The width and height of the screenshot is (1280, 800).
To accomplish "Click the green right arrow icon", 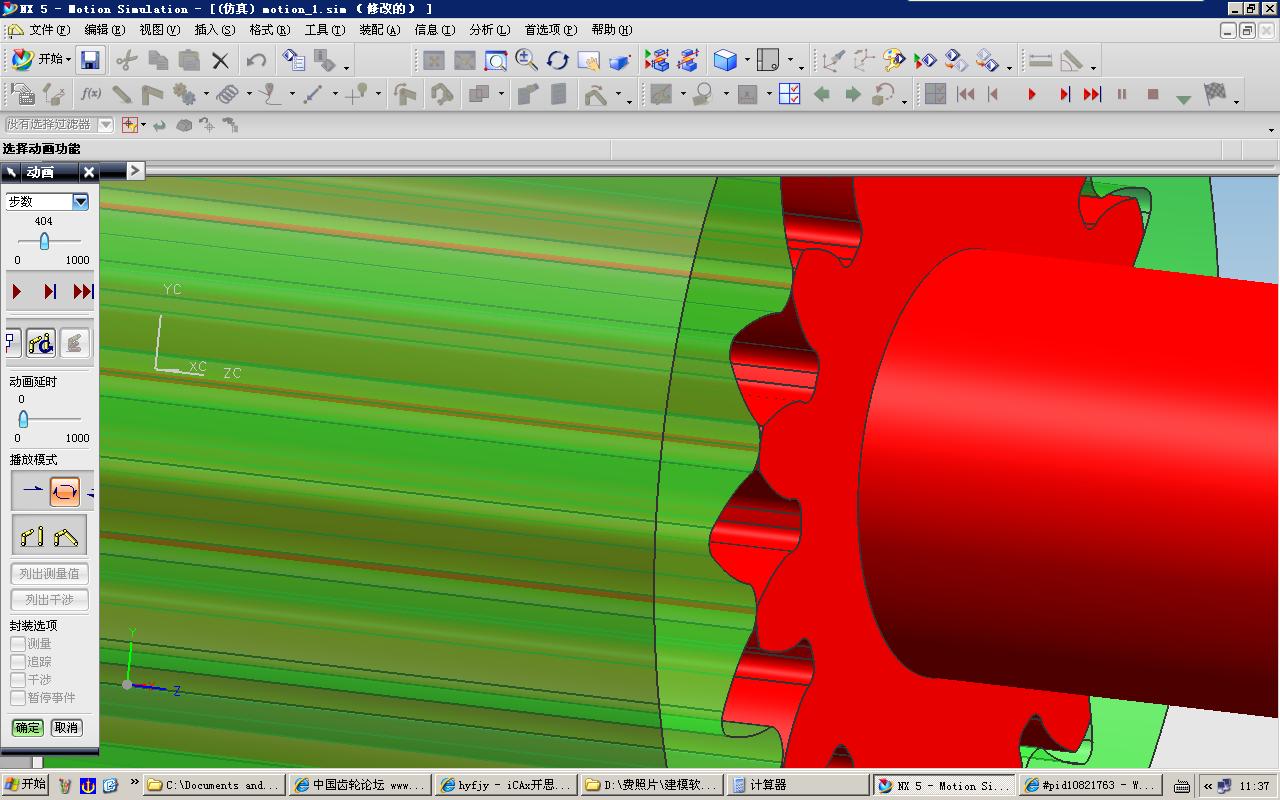I will click(853, 94).
